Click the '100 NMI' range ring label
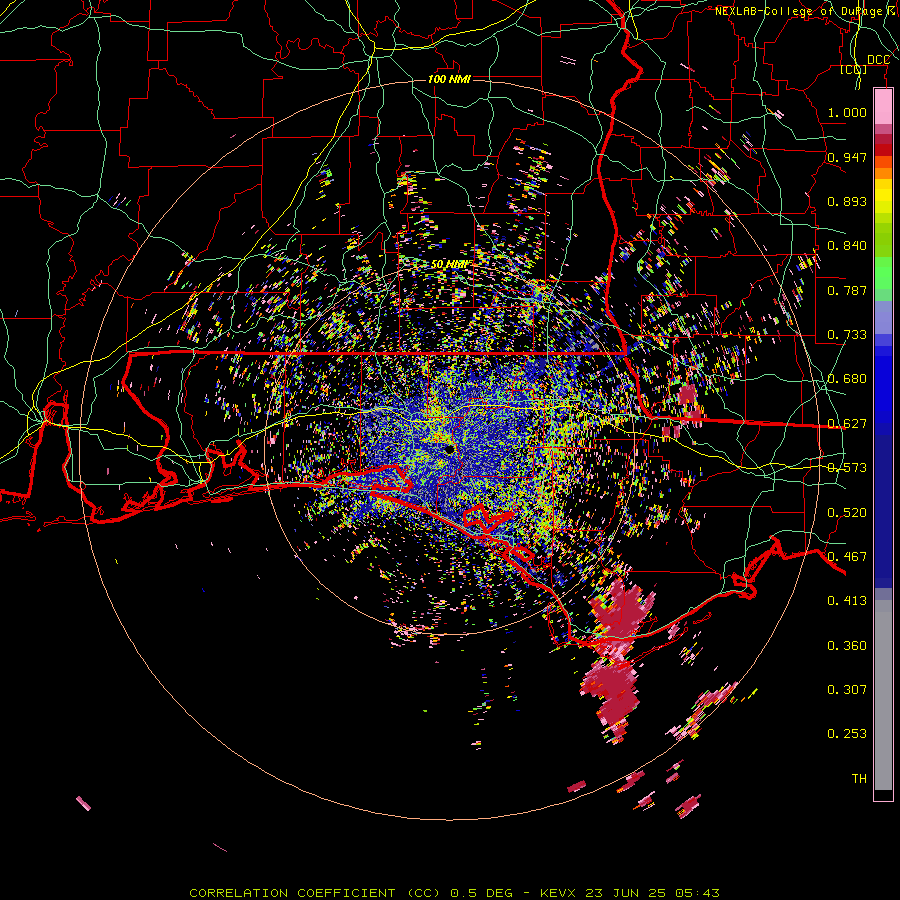 449,79
